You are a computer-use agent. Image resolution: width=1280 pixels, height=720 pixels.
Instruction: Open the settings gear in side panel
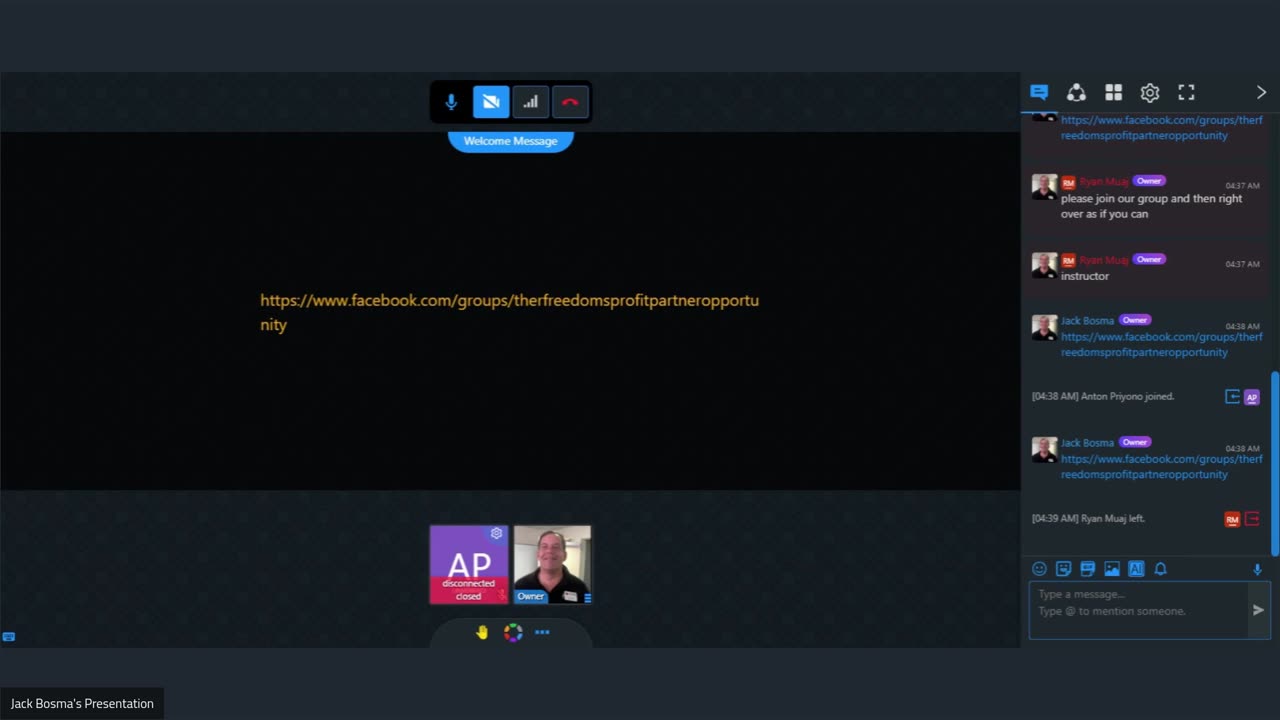click(1150, 93)
